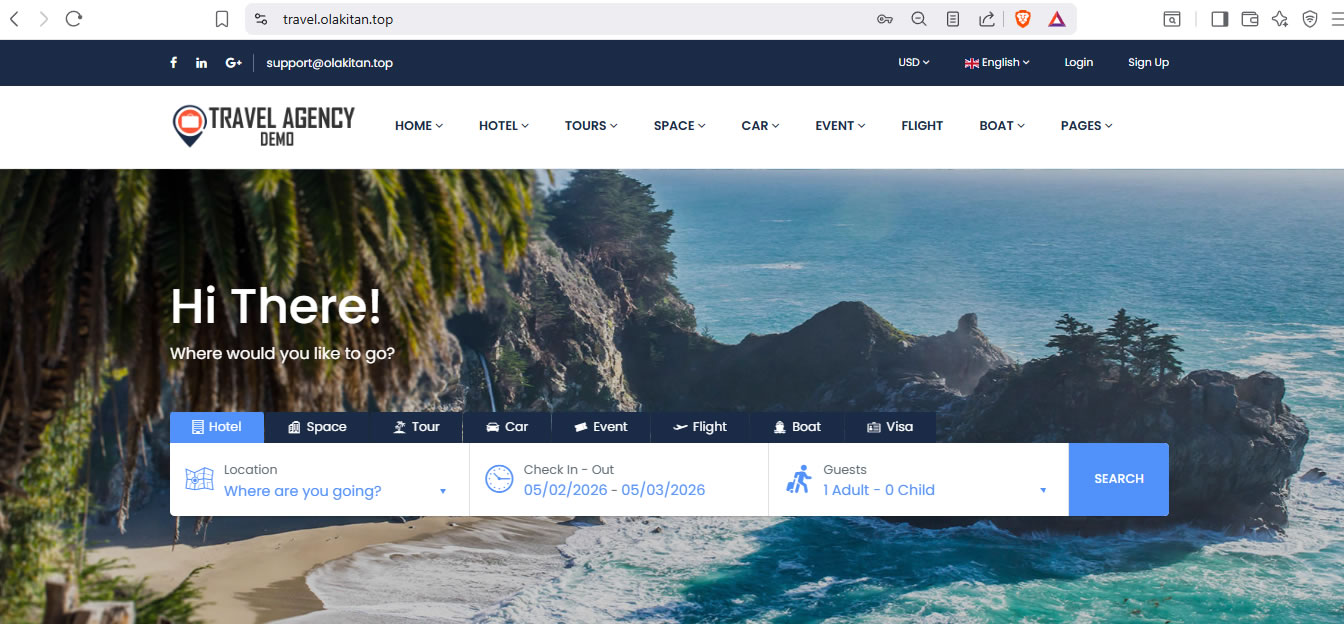Switch to the Boat search tab
This screenshot has width=1344, height=625.
(797, 427)
